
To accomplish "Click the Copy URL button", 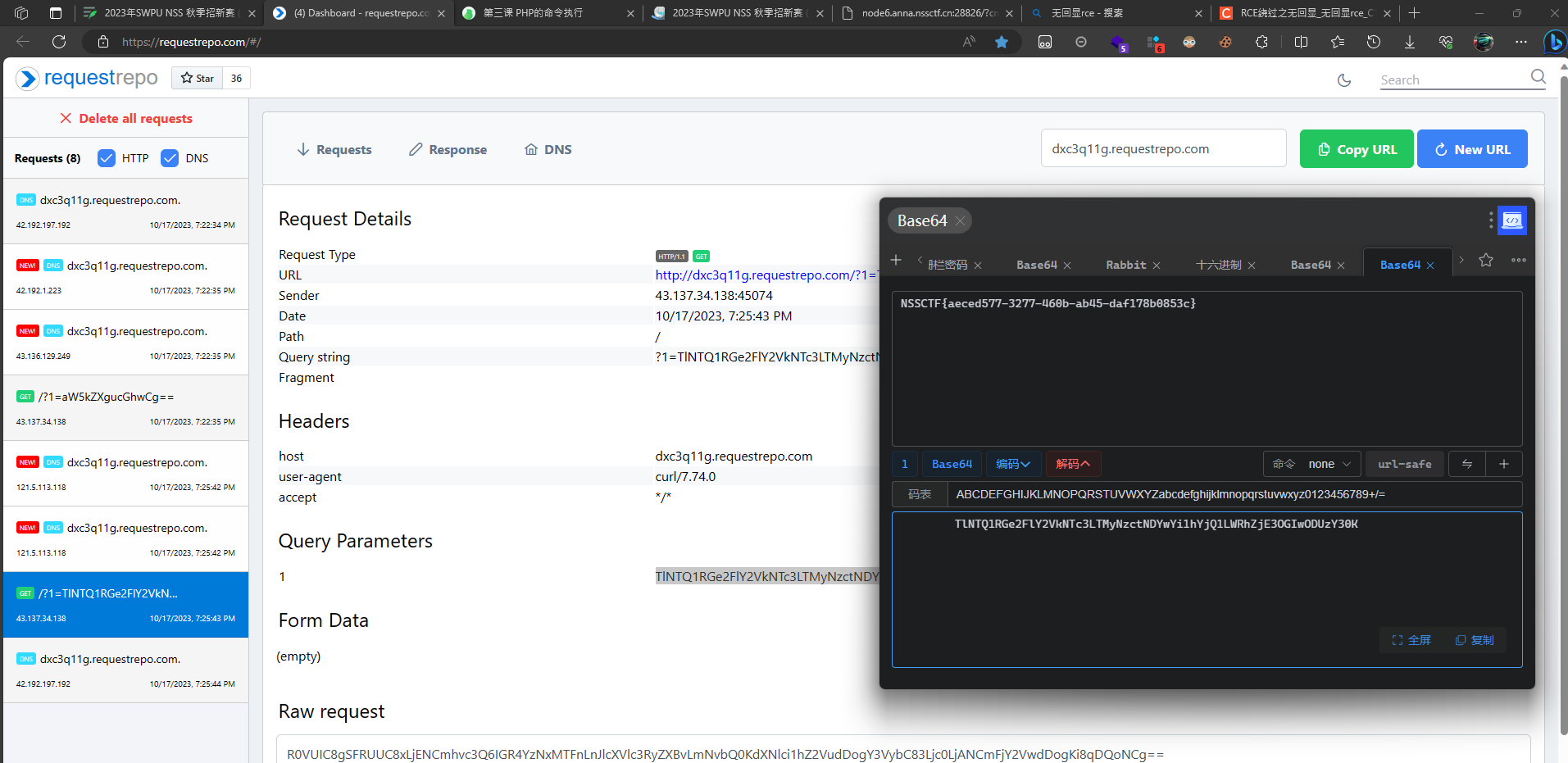I will click(1357, 149).
